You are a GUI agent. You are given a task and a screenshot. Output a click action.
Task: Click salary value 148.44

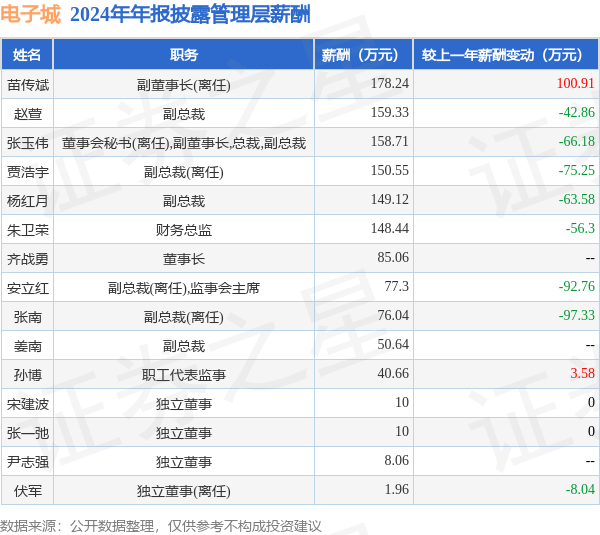pyautogui.click(x=390, y=228)
